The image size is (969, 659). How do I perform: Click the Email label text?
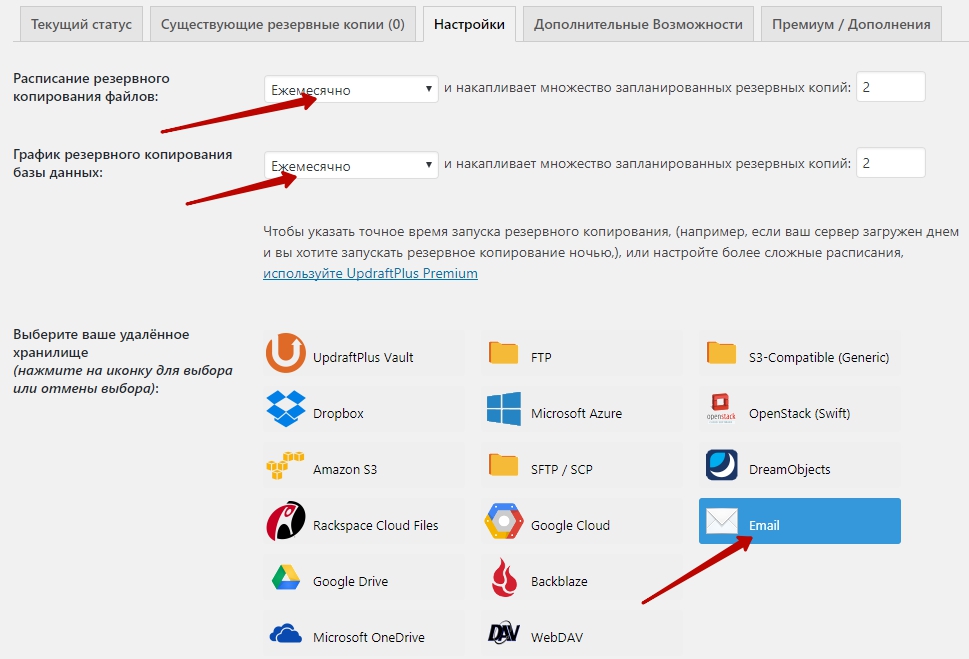764,525
